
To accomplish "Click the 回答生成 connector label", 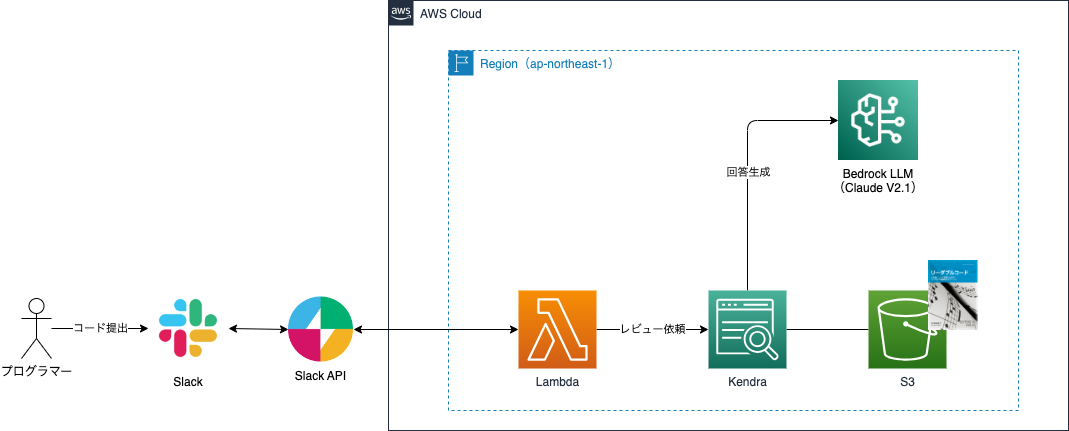I will pos(748,172).
